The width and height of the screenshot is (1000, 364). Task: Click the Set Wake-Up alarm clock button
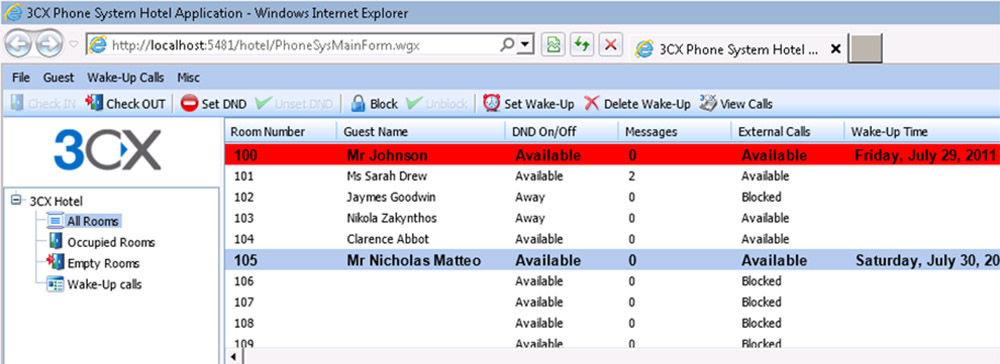529,104
